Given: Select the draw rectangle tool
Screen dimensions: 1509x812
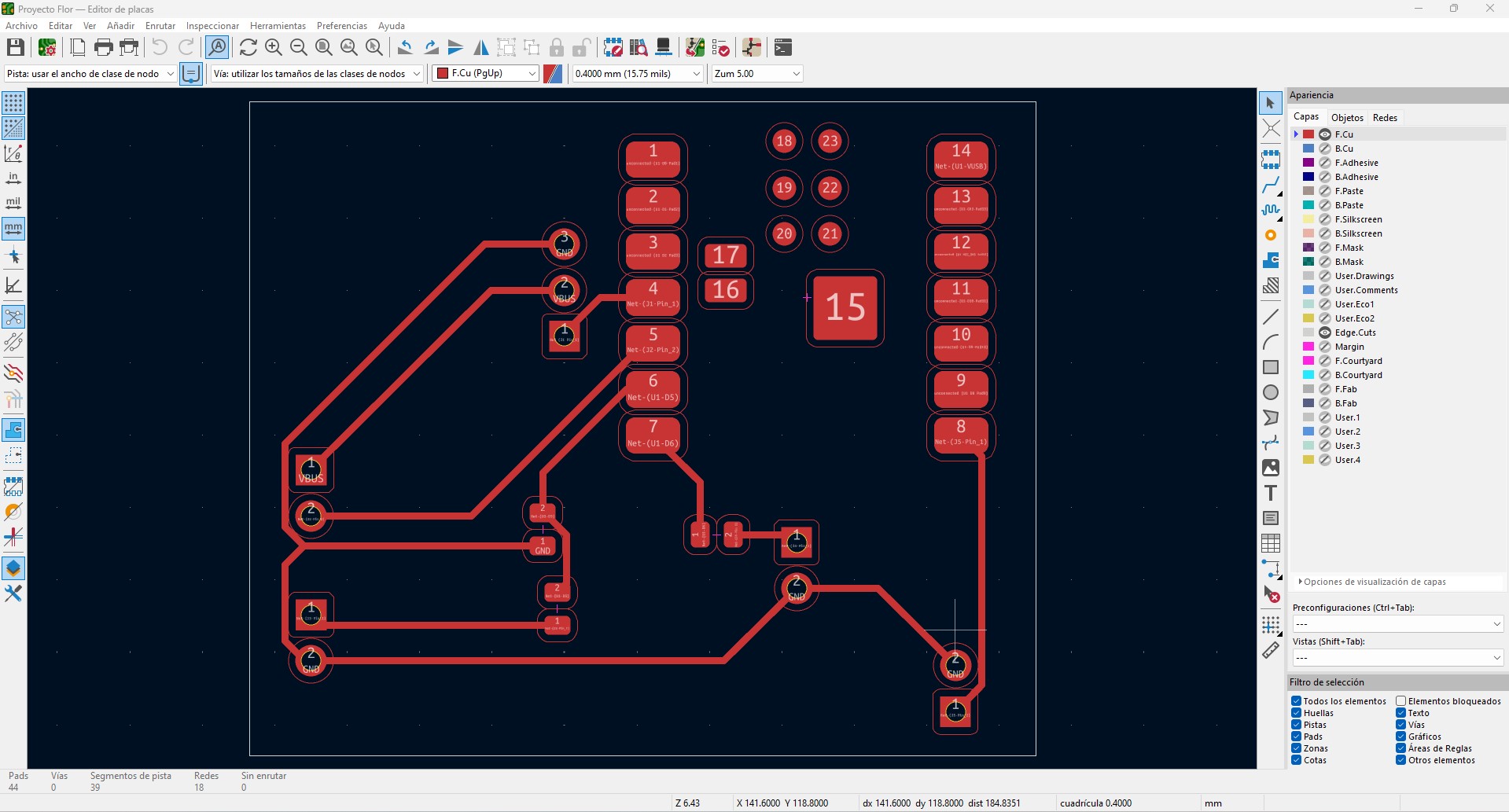Looking at the screenshot, I should pos(1271,367).
